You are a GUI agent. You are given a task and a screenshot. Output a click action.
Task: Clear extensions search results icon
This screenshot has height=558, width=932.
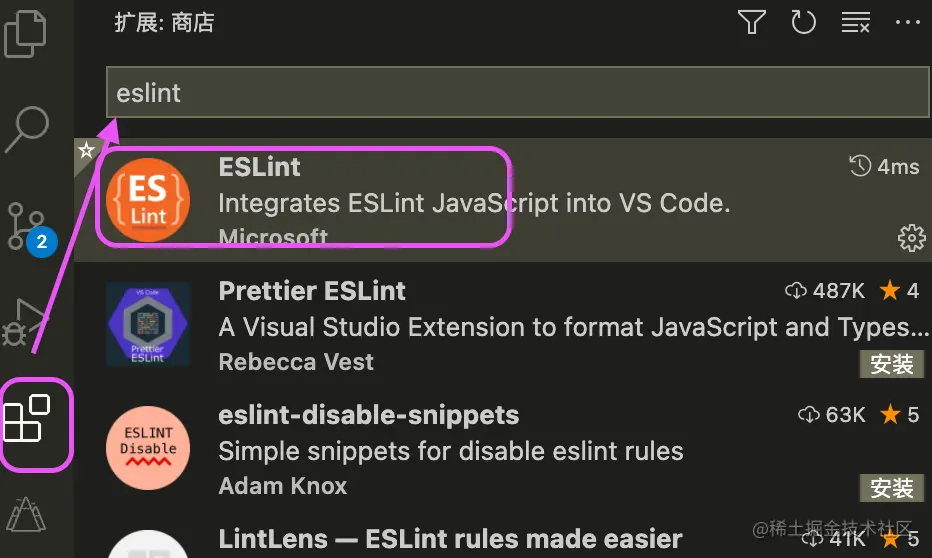[855, 23]
